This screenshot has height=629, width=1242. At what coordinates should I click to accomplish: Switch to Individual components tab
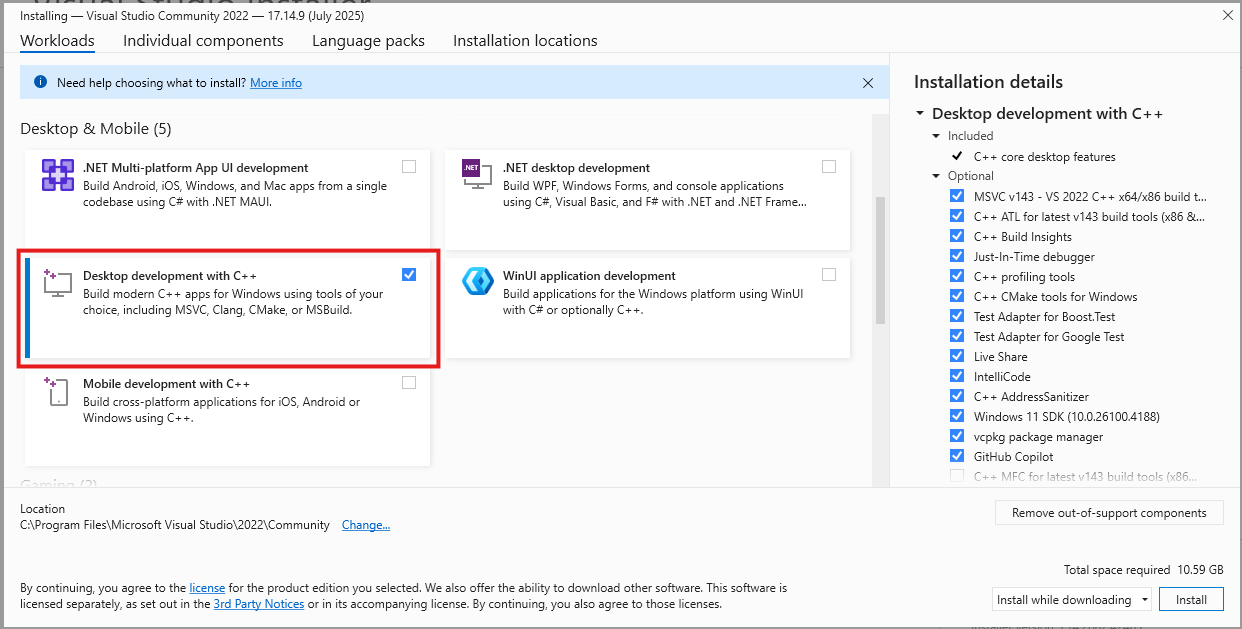pyautogui.click(x=203, y=41)
